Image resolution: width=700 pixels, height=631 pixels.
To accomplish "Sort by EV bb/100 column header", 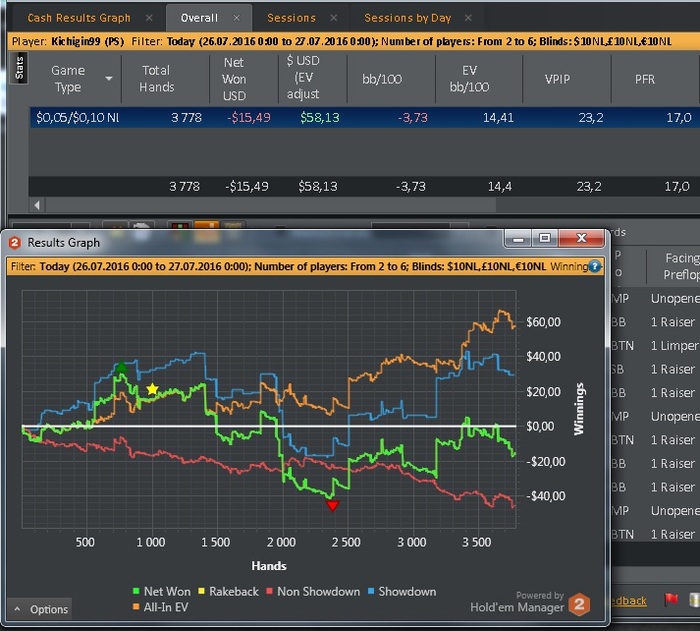I will pyautogui.click(x=469, y=79).
